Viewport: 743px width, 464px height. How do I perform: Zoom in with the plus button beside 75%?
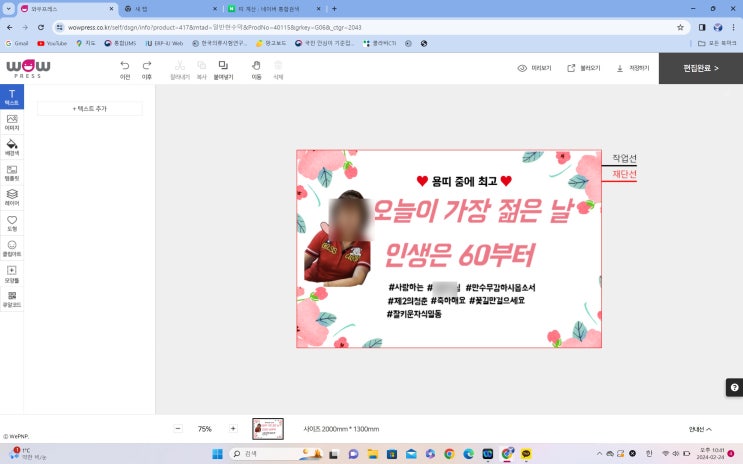click(233, 428)
